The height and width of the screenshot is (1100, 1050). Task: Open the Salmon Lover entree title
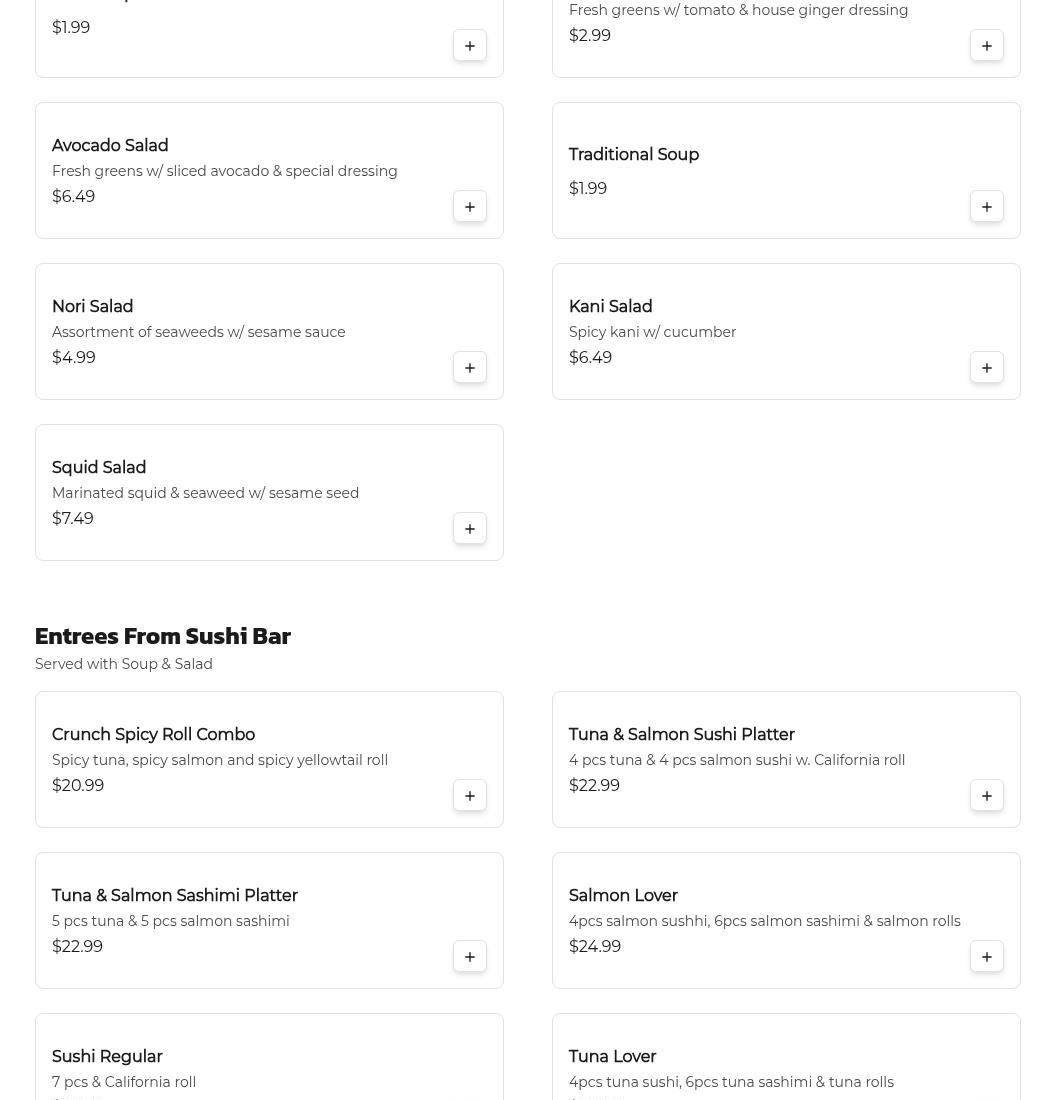[x=623, y=896]
